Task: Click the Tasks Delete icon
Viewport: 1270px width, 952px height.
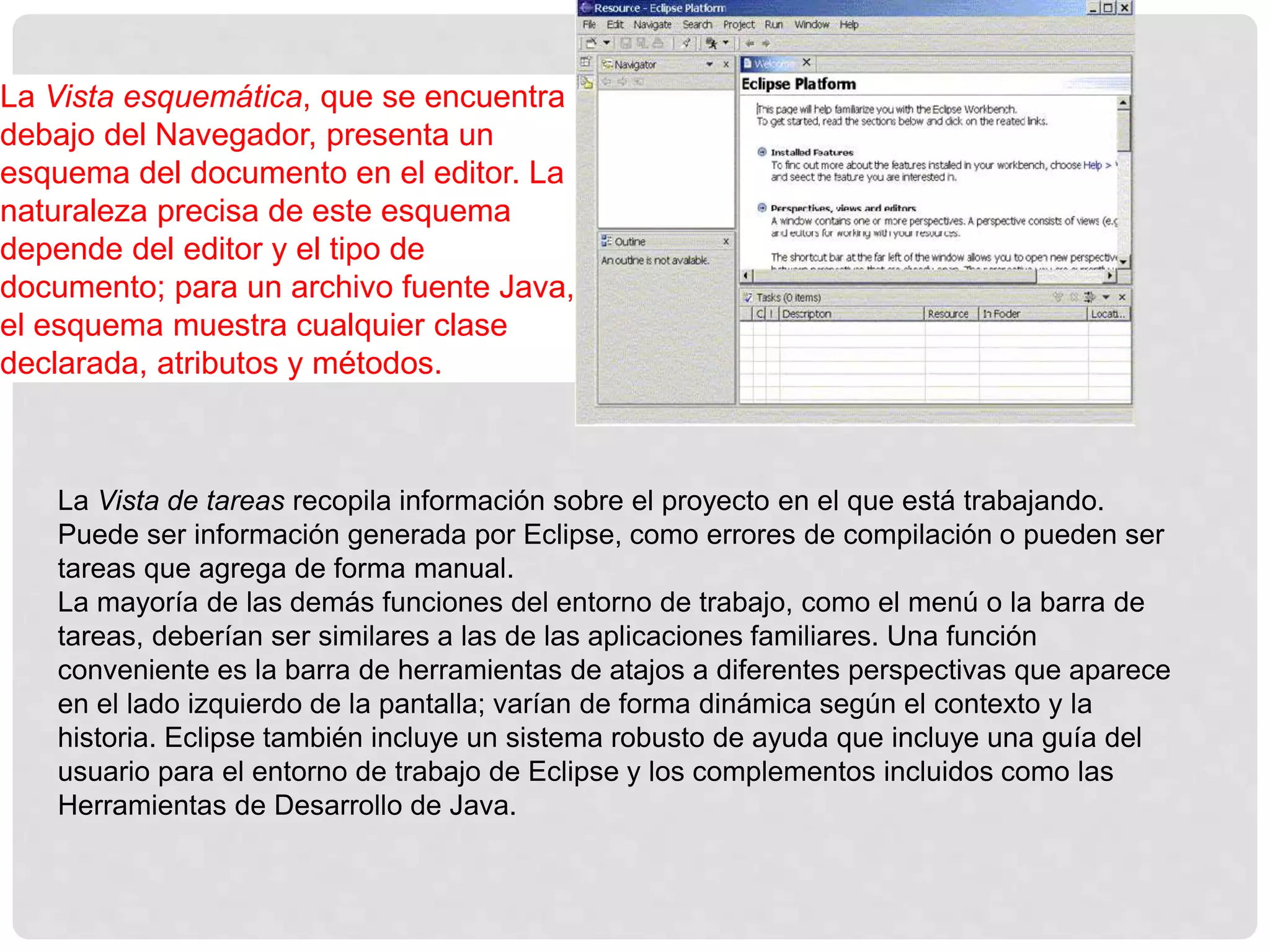Action: [x=1073, y=297]
